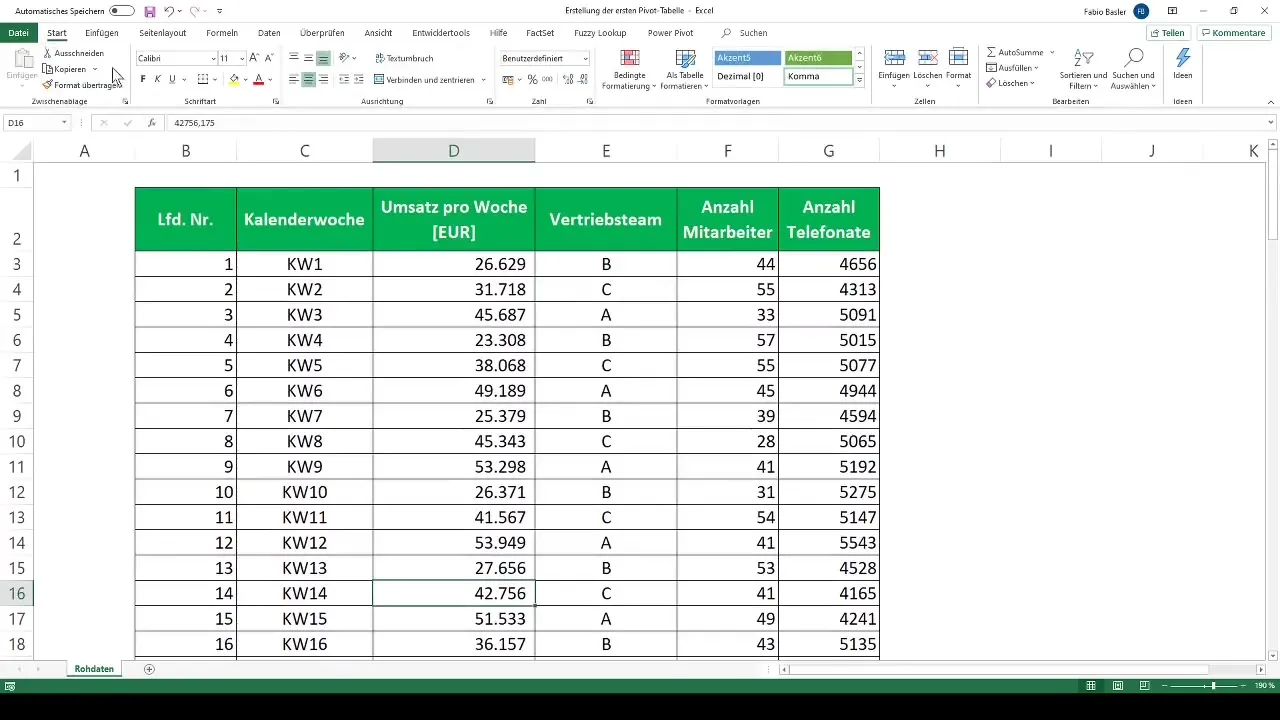Switch to the Entwicklertools tab
The width and height of the screenshot is (1280, 720).
tap(441, 33)
